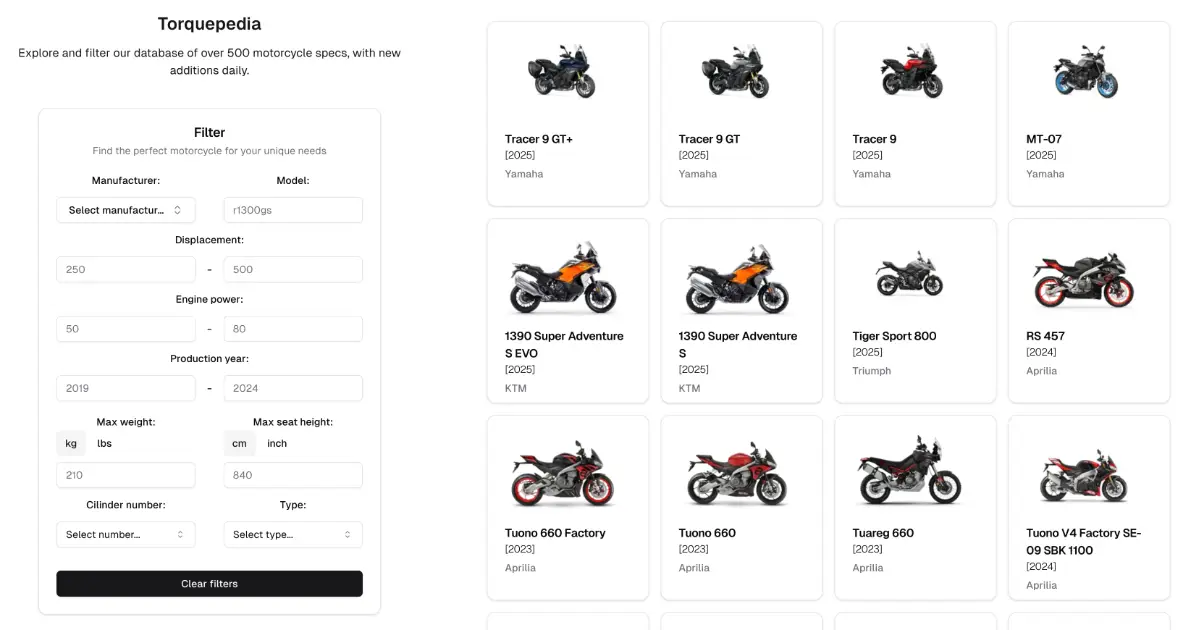
Task: Open the Type selection dropdown
Action: click(292, 534)
